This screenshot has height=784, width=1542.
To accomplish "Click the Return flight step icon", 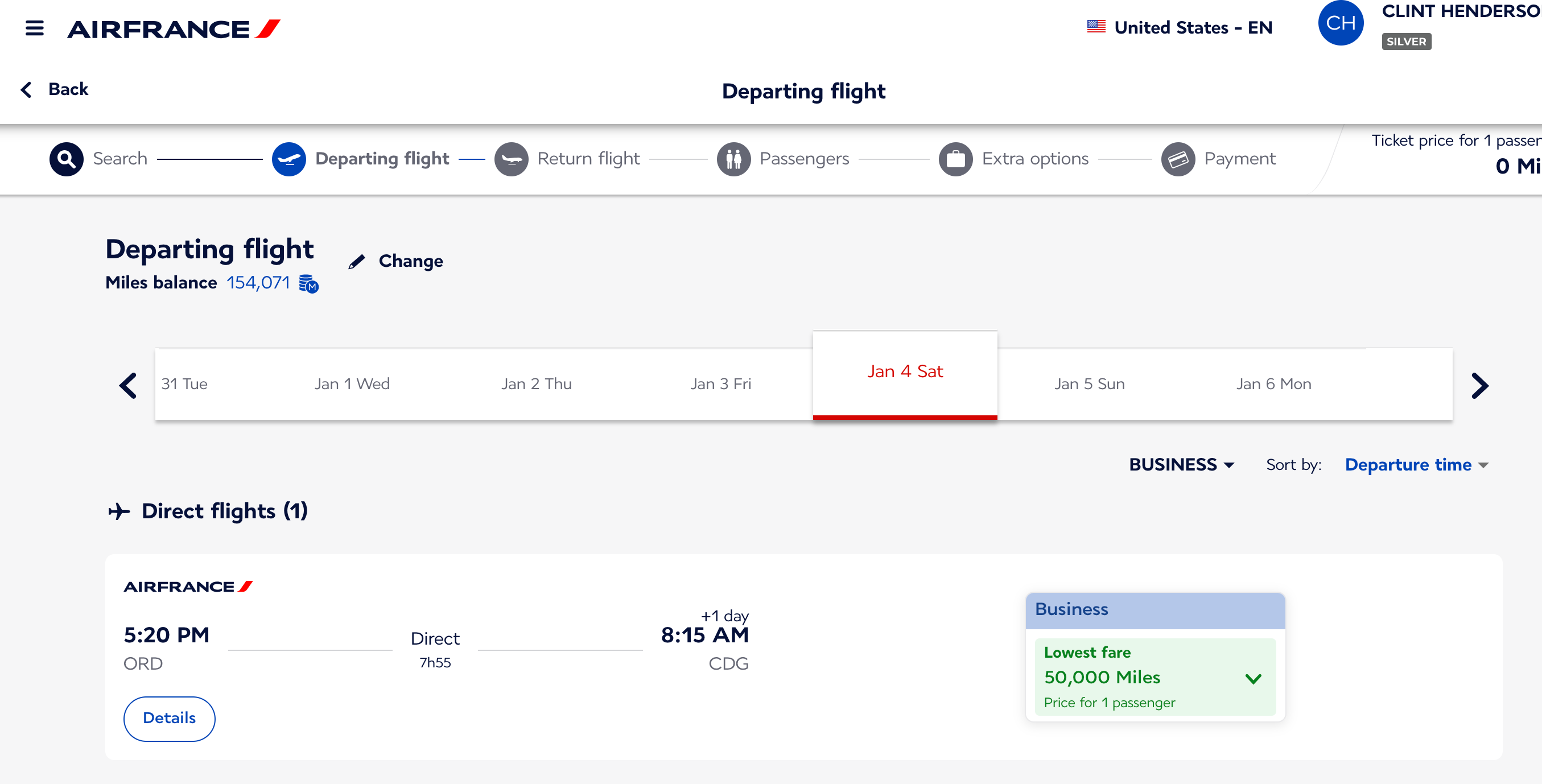I will [x=512, y=159].
